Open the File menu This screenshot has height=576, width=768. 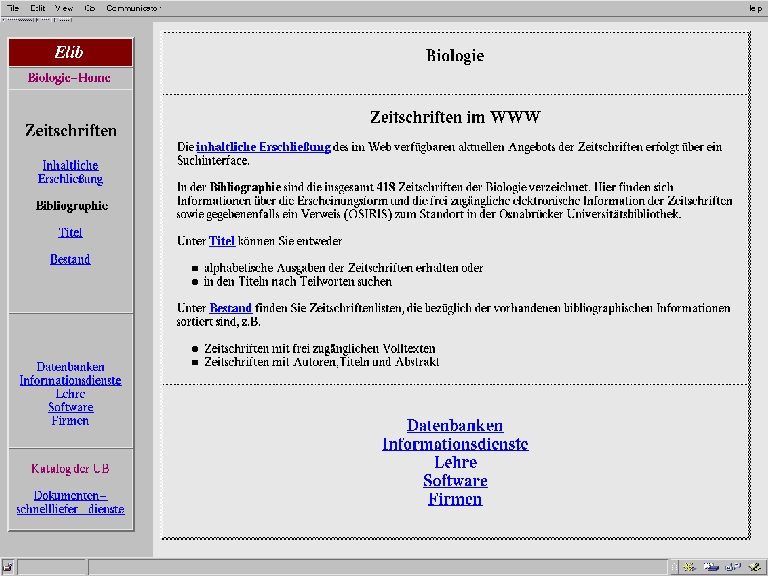(13, 7)
